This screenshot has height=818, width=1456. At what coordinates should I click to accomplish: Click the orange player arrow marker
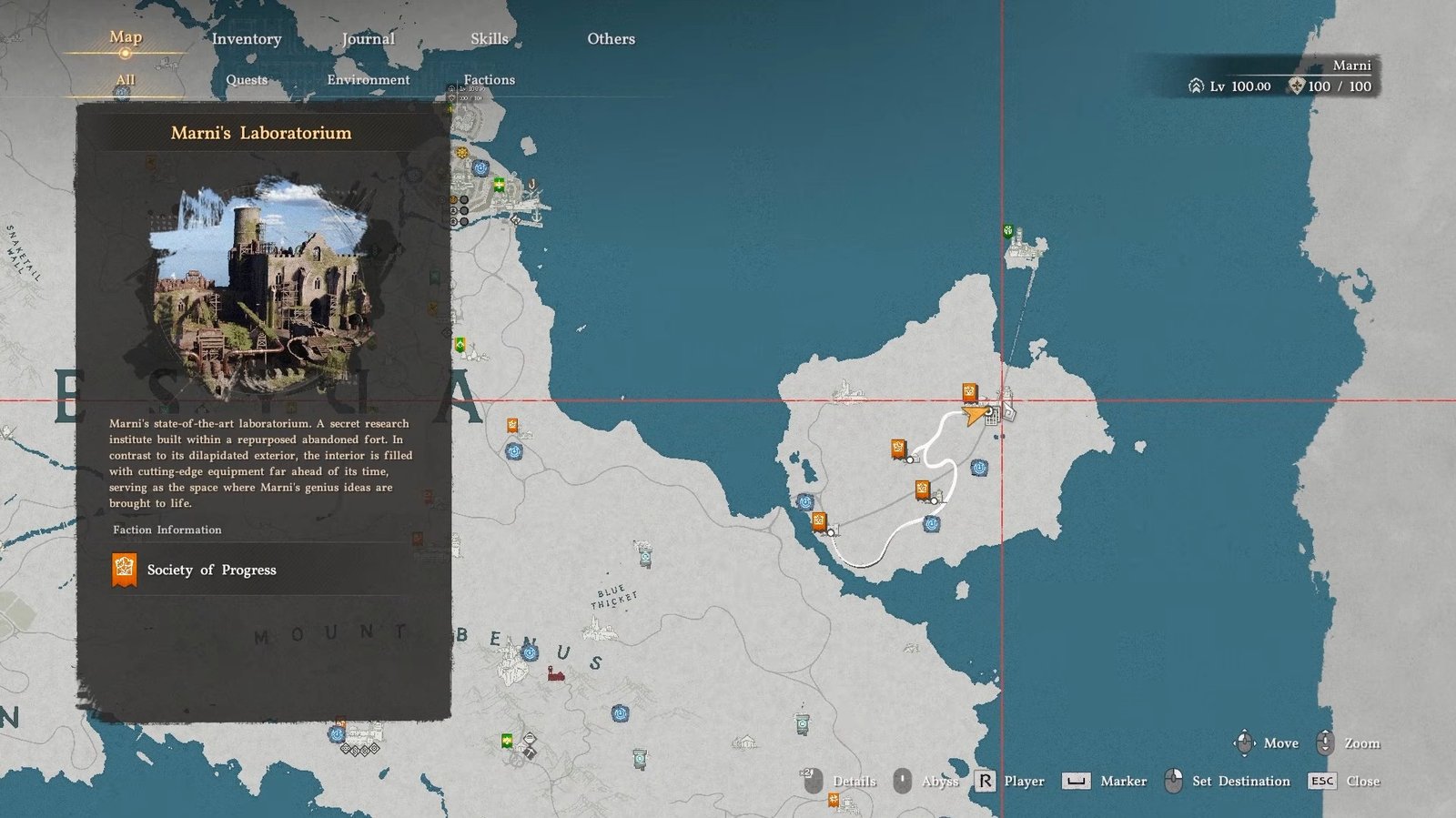pyautogui.click(x=975, y=416)
